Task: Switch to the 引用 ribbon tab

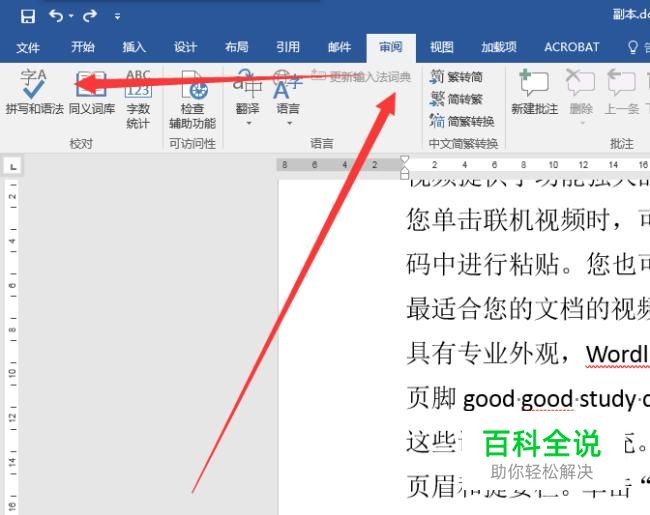Action: coord(288,47)
